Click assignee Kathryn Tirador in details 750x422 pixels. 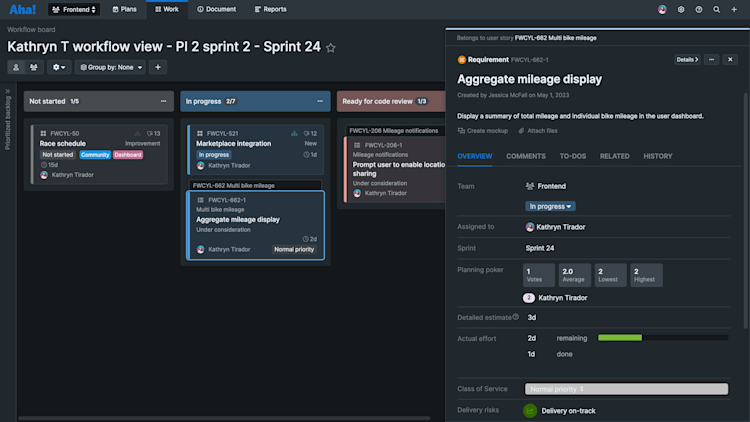[x=555, y=227]
